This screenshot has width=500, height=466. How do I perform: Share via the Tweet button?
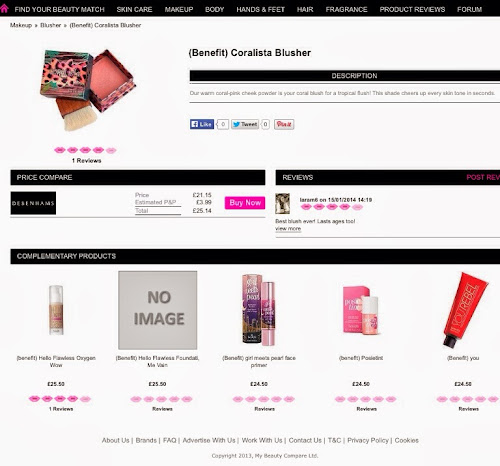[245, 124]
